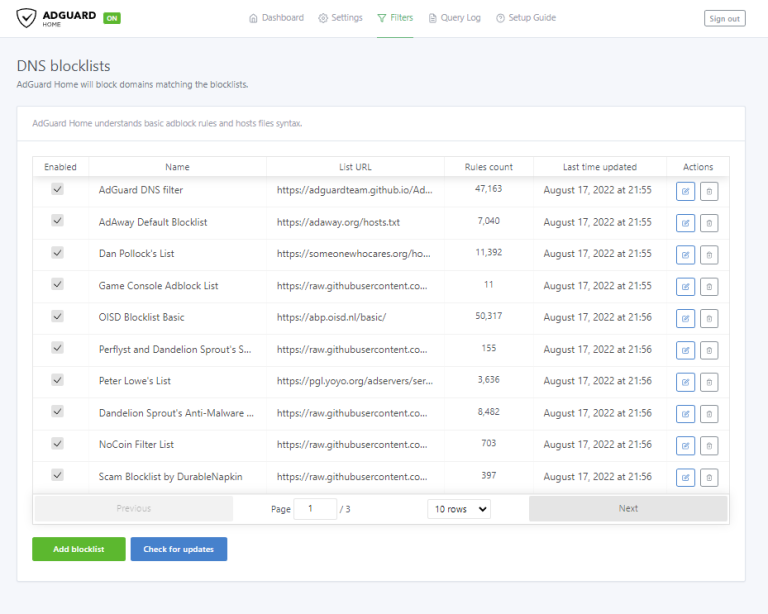Edit the NoCoin Filter List entry
The image size is (768, 614).
point(685,445)
